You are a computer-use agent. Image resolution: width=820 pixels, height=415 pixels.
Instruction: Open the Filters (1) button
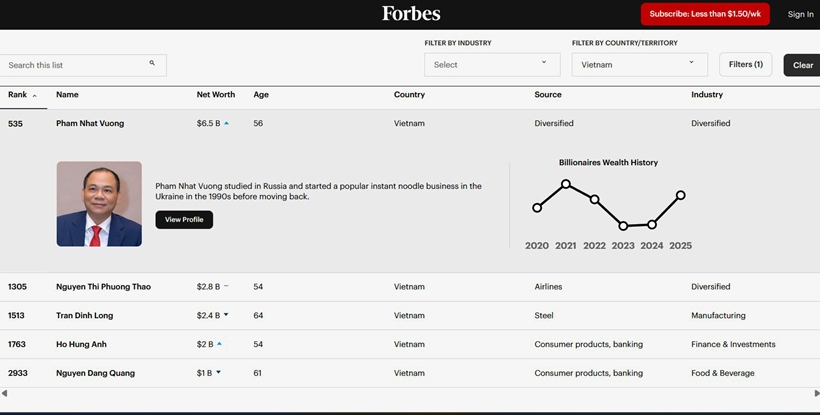pos(745,64)
